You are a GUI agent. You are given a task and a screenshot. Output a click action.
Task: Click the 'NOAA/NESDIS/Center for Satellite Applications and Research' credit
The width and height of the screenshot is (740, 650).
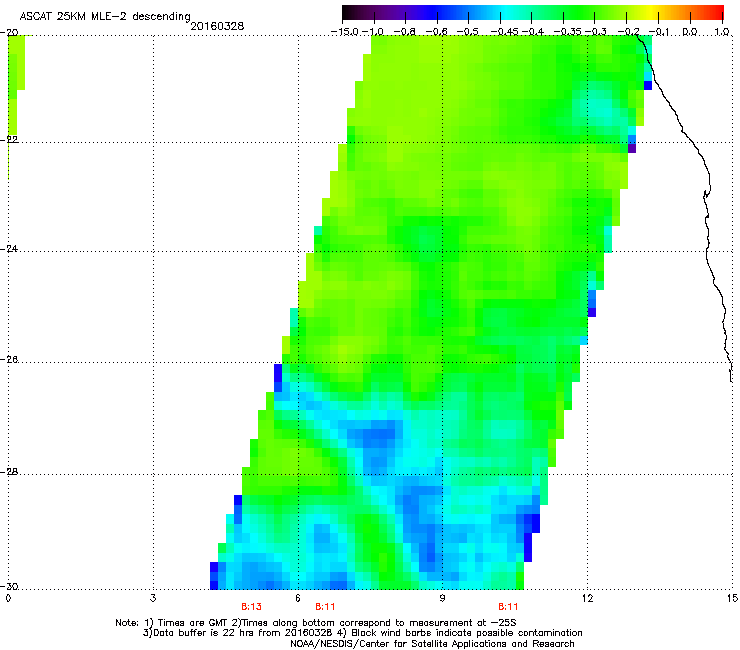tap(432, 644)
